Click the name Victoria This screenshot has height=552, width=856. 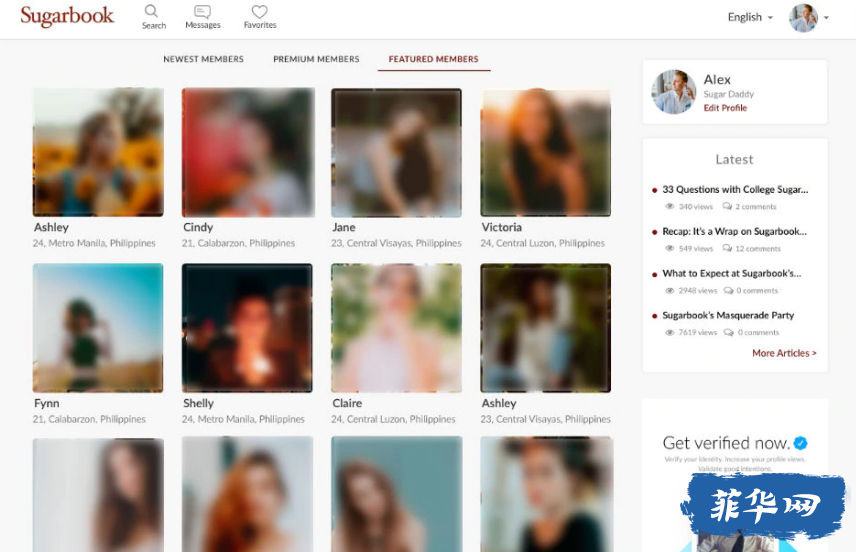tap(501, 227)
